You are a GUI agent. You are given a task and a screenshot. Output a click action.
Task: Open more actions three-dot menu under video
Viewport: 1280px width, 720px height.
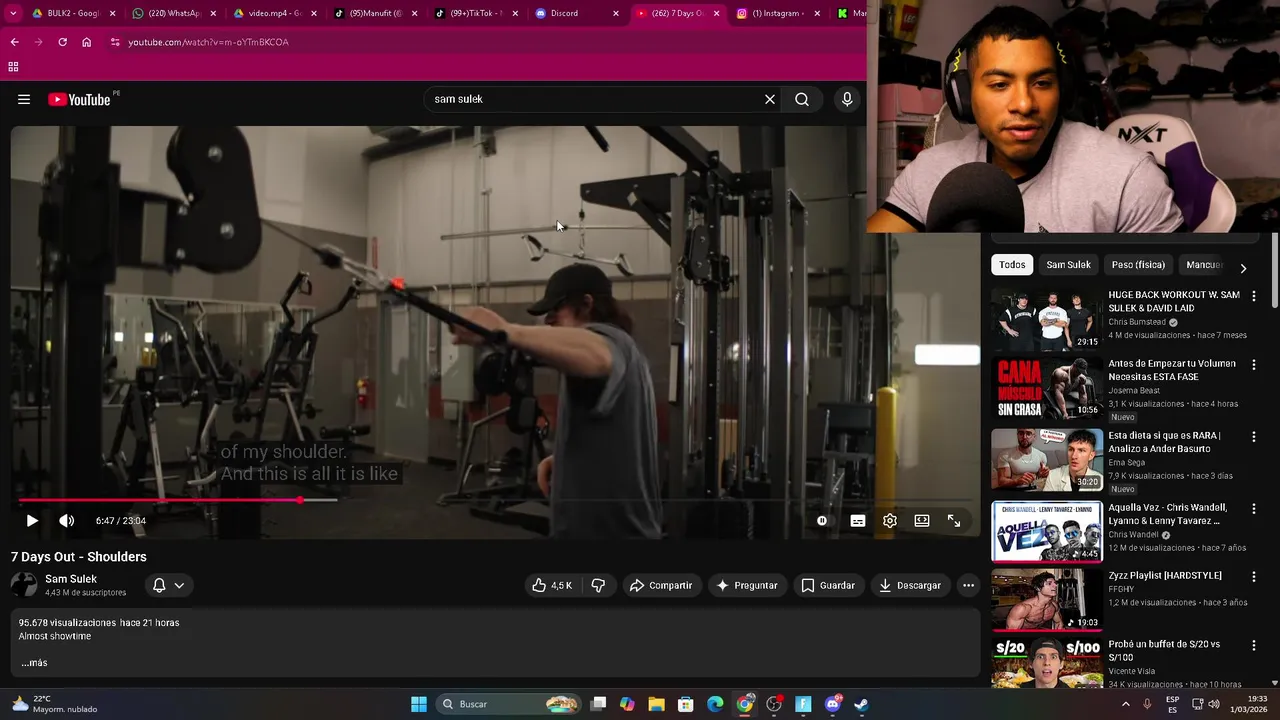pyautogui.click(x=968, y=585)
